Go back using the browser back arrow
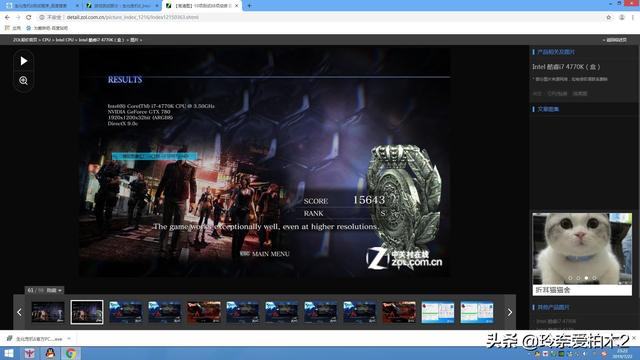640x360 pixels. [x=7, y=17]
